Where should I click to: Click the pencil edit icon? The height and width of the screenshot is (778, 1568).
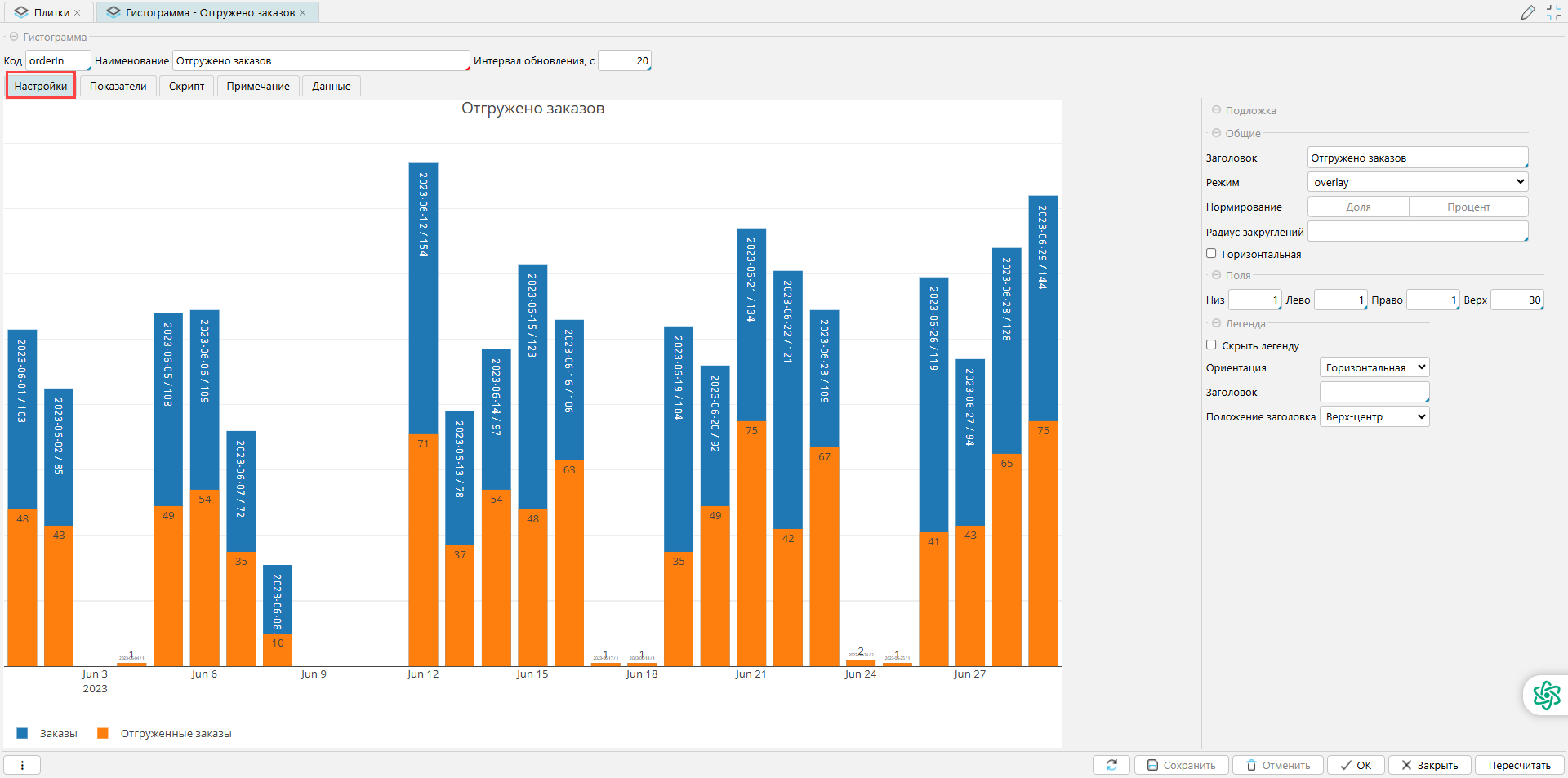pos(1528,12)
